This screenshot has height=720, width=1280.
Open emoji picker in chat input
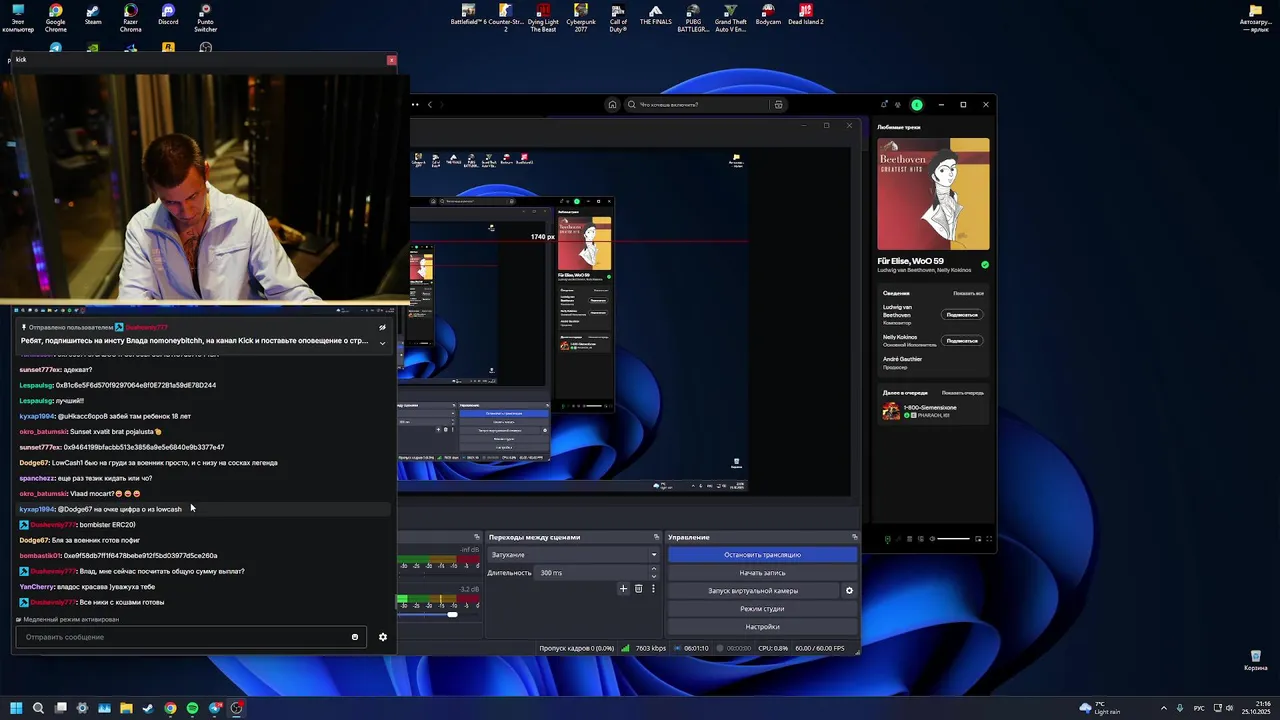354,637
